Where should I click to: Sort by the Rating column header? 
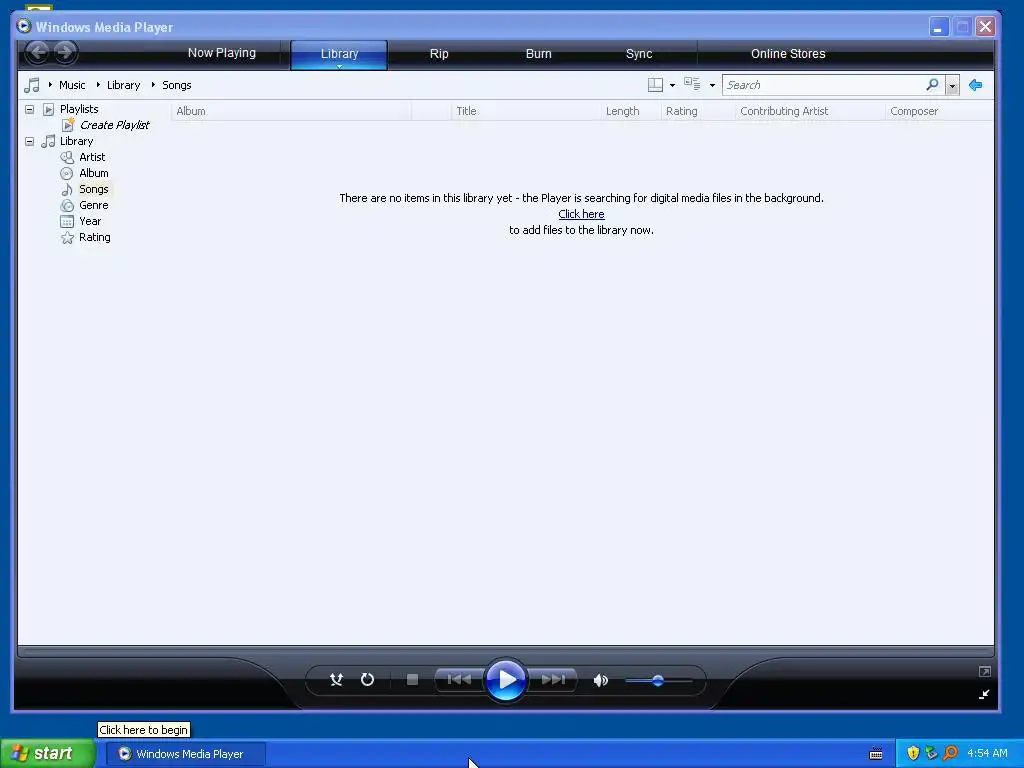coord(698,111)
